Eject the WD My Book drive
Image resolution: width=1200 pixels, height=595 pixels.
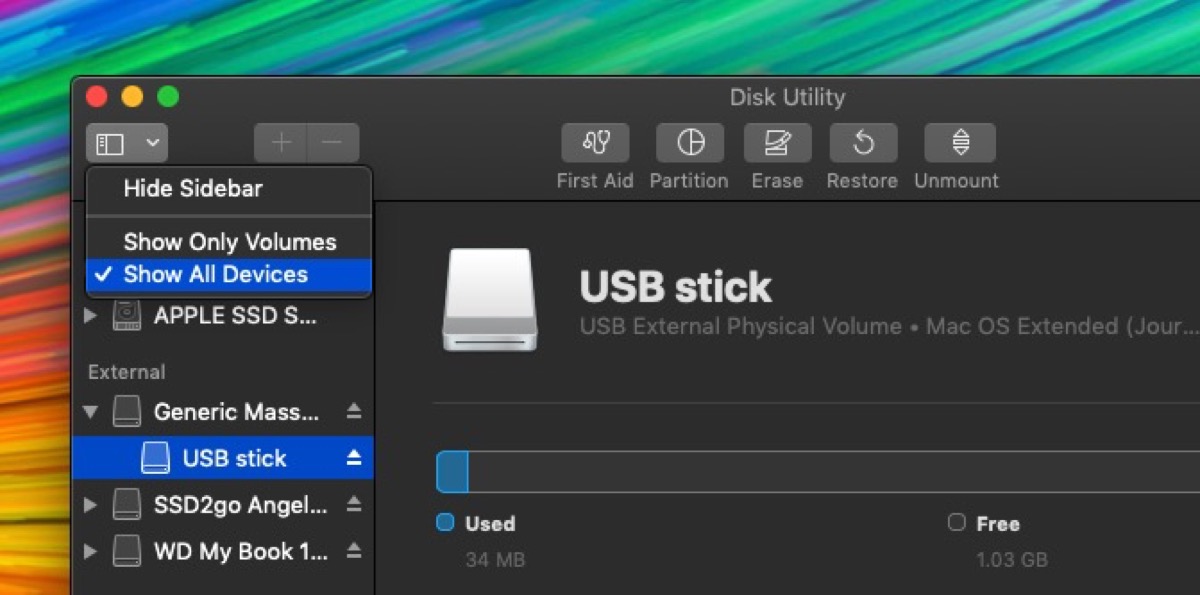(354, 551)
